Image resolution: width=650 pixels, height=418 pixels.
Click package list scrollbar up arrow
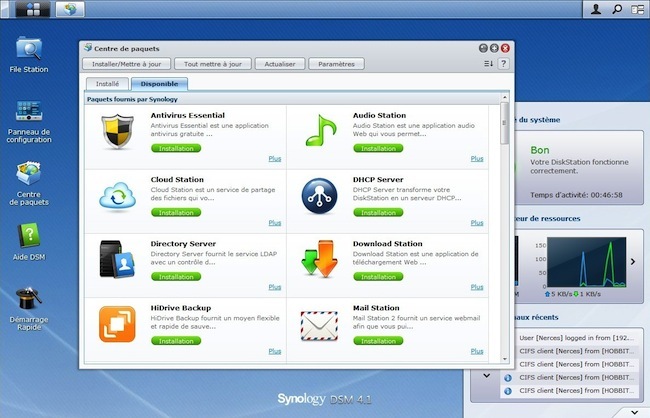(504, 97)
